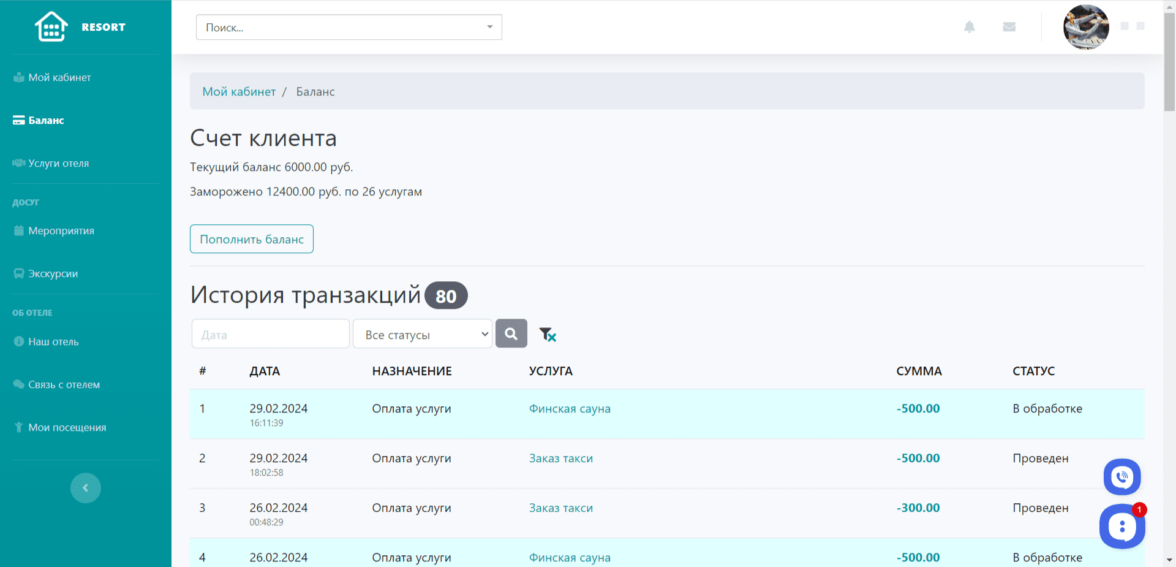Clear filters with the funnel icon

(547, 335)
